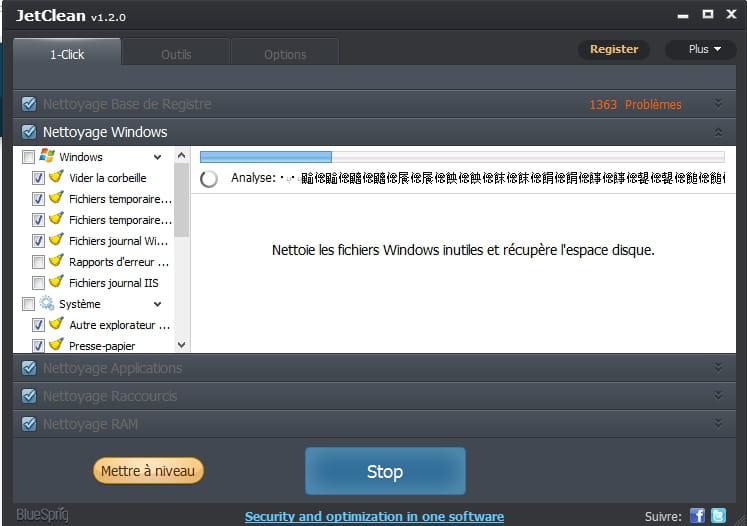Check Rapports d'erreur option
This screenshot has width=747, height=526.
click(38, 262)
